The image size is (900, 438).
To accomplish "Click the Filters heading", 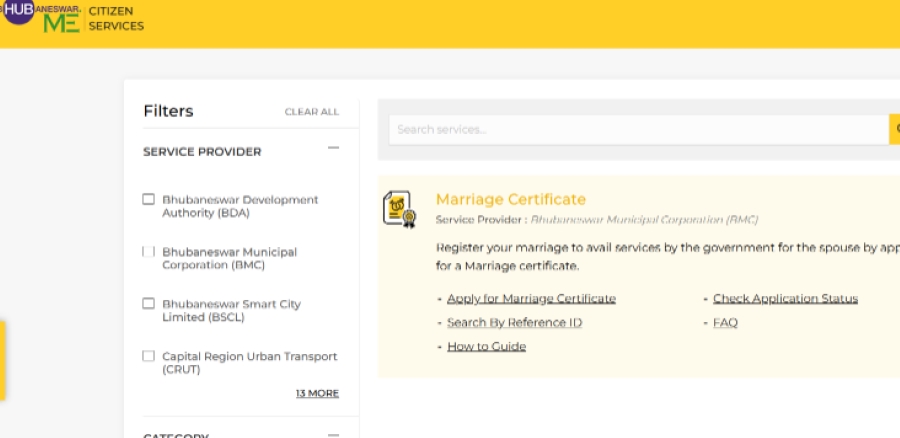I will click(168, 111).
